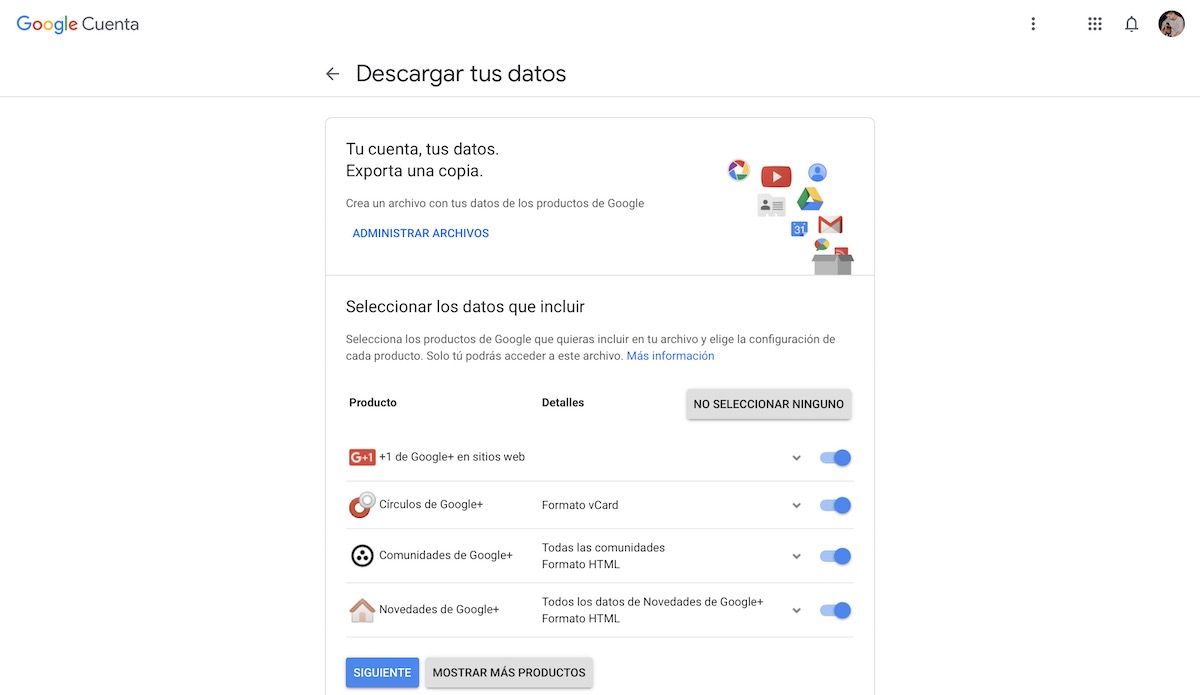The height and width of the screenshot is (695, 1200).
Task: Turn off Círculos de Google+ switch
Action: pos(835,505)
